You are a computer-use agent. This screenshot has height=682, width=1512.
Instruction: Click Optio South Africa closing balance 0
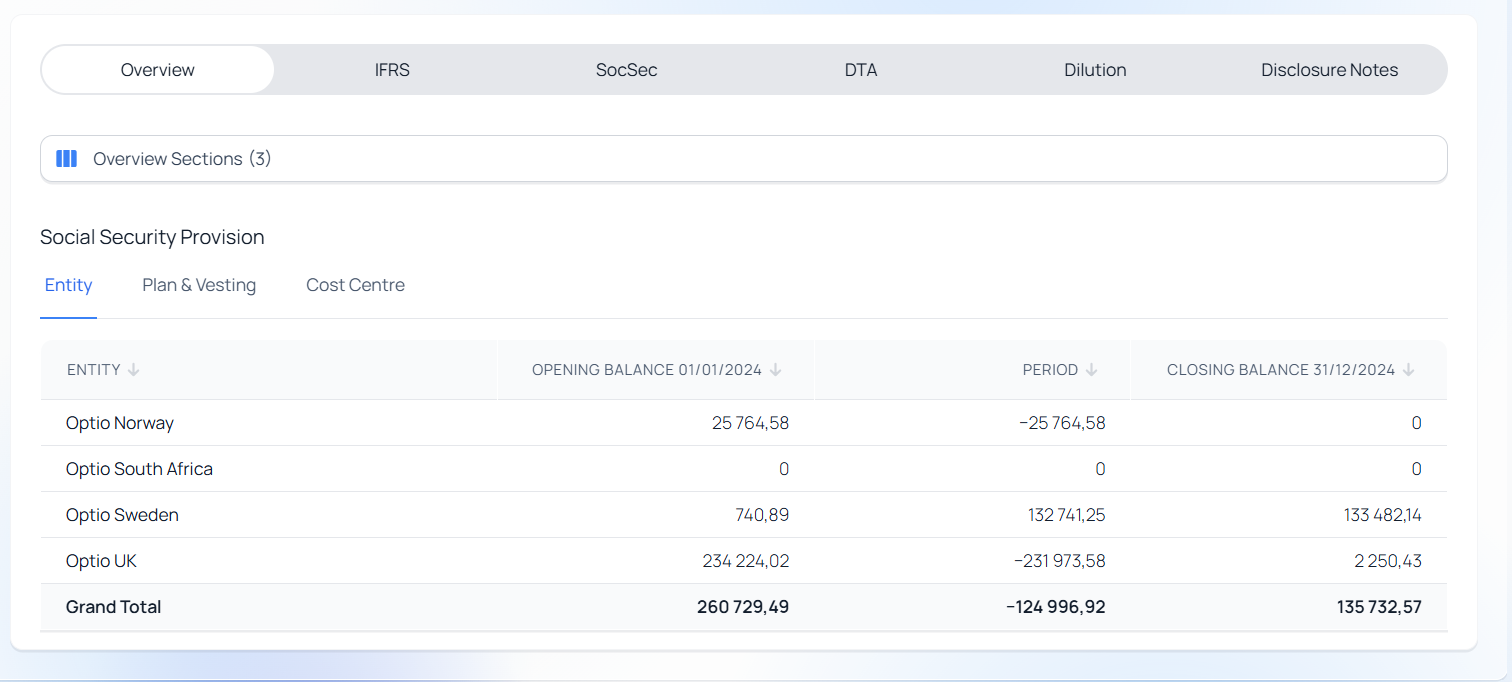tap(1416, 469)
